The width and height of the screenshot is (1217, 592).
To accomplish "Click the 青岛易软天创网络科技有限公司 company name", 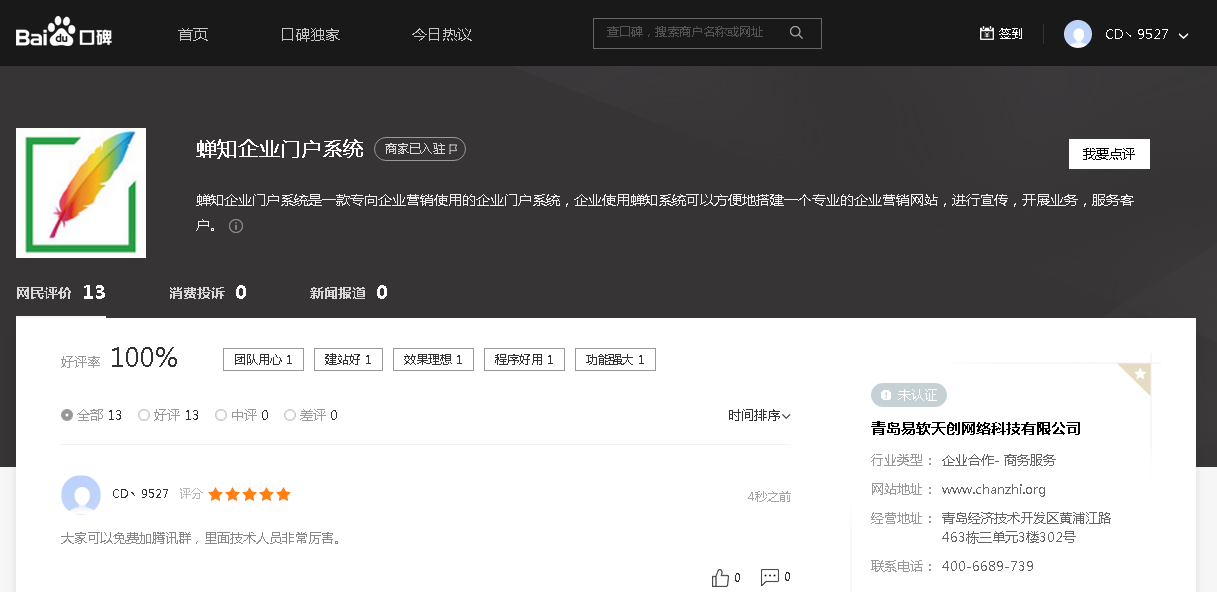I will [976, 428].
